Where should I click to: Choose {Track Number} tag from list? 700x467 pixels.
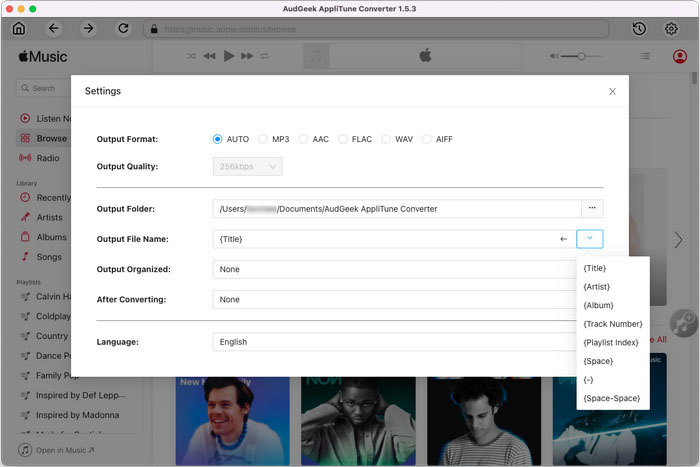tap(613, 324)
